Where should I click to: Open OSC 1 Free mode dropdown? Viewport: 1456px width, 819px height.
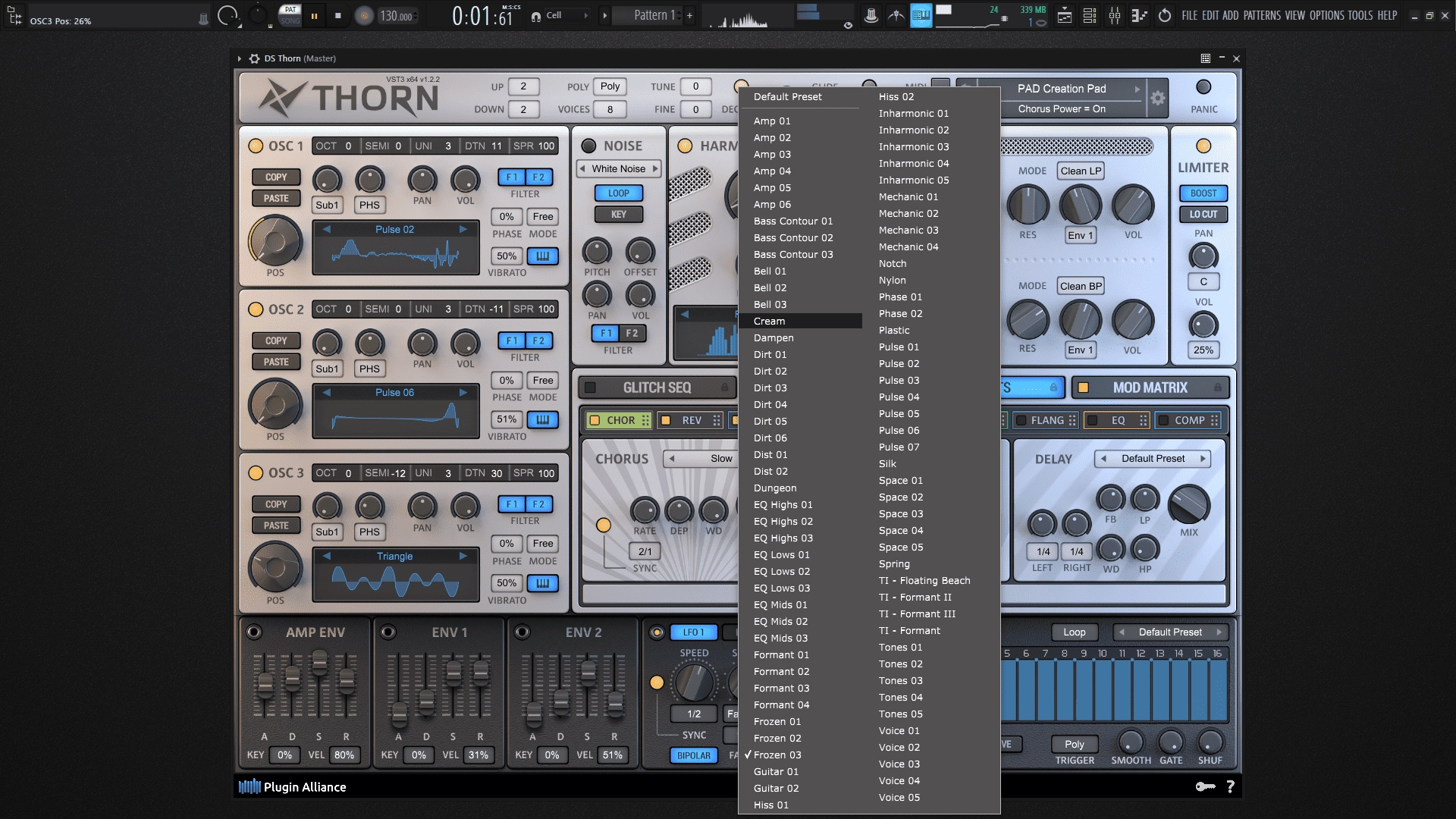(x=543, y=217)
